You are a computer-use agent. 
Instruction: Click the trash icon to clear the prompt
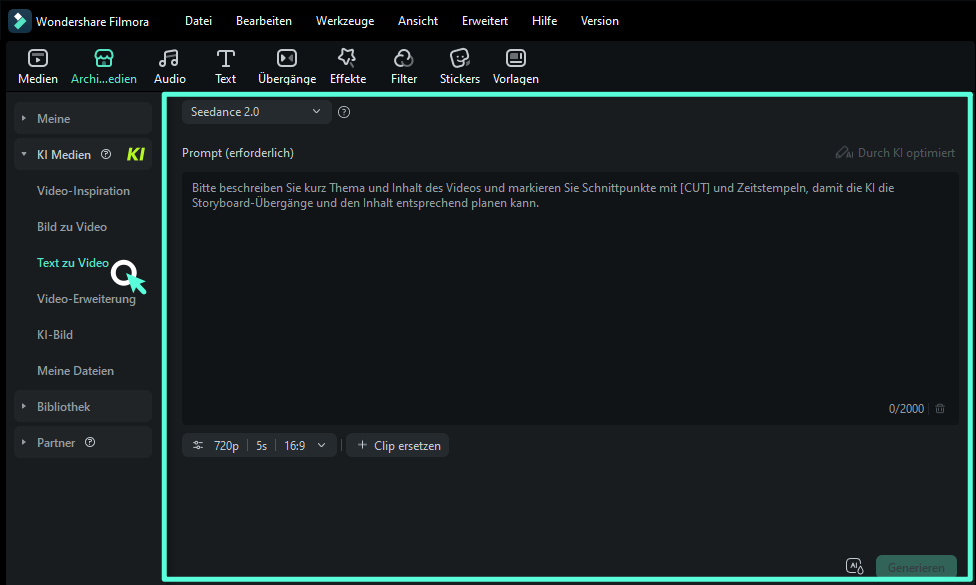[x=940, y=409]
